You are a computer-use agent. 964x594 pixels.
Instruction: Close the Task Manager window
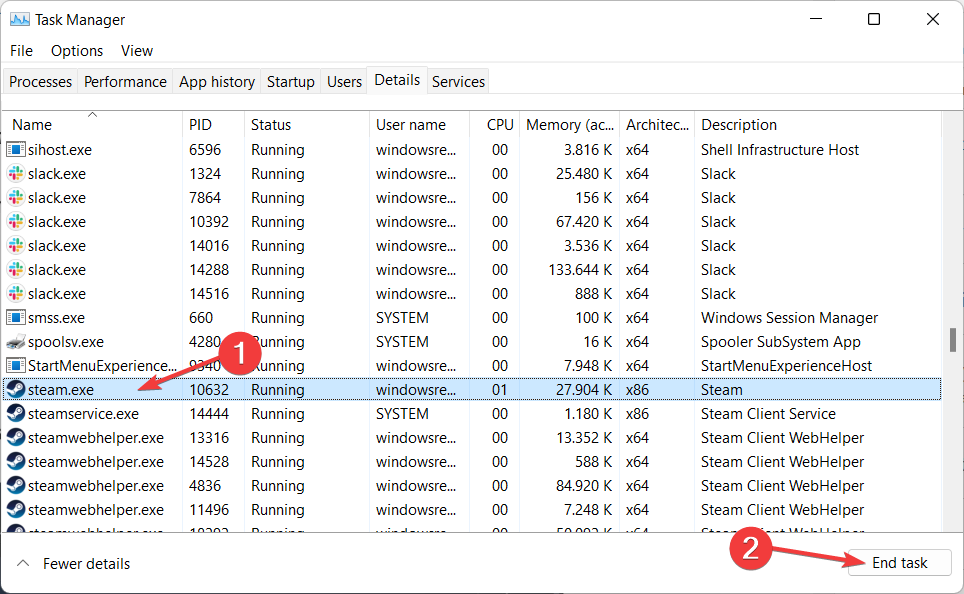933,19
